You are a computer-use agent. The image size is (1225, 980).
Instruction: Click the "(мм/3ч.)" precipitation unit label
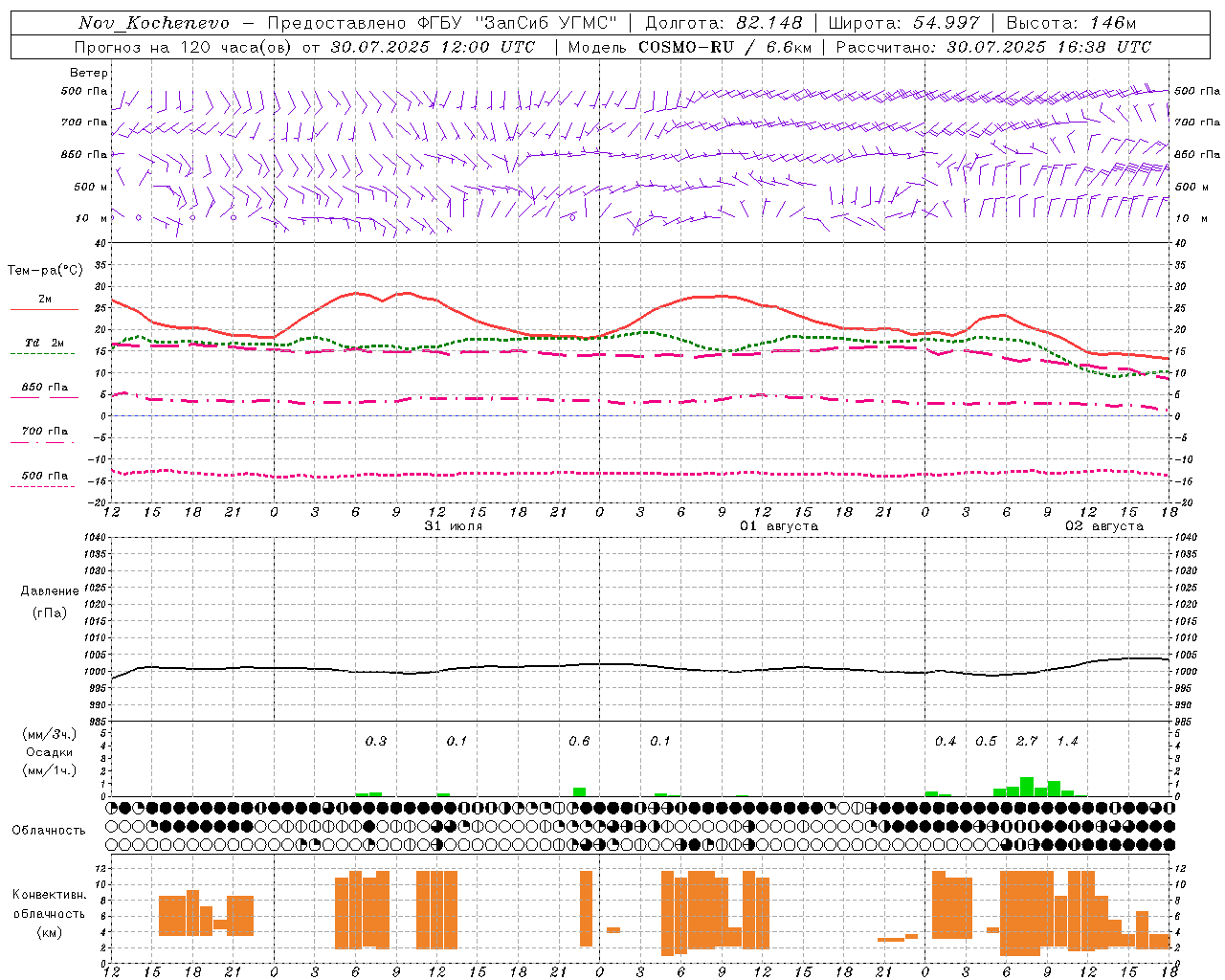(x=50, y=734)
